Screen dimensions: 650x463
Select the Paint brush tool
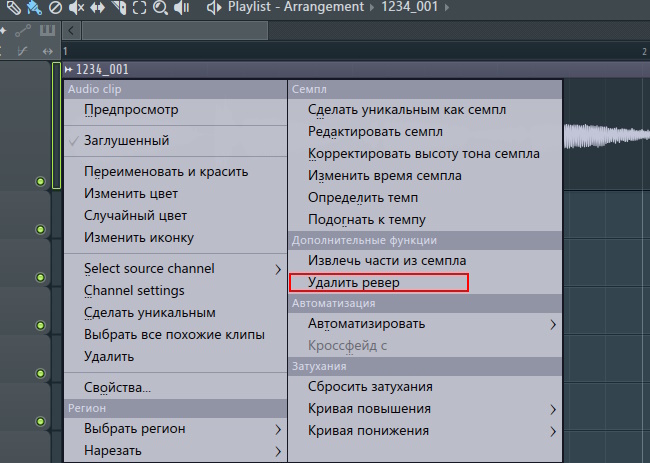[34, 7]
